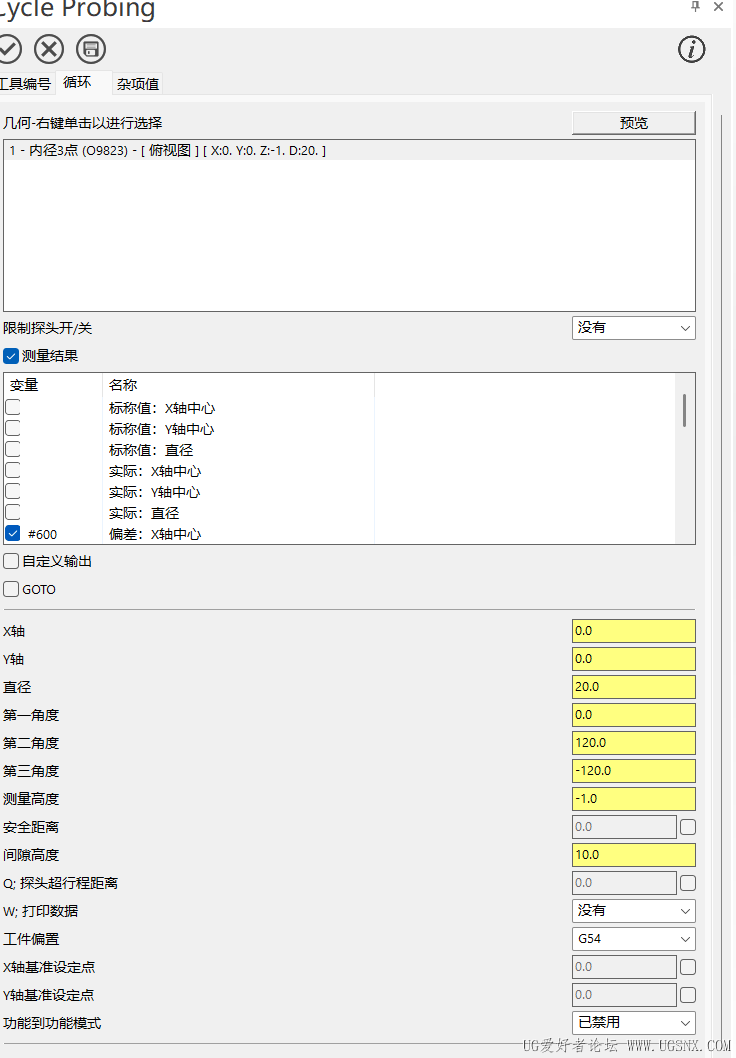Click the 测量高度 field showing -1.0
Viewport: 736px width, 1058px height.
[633, 799]
